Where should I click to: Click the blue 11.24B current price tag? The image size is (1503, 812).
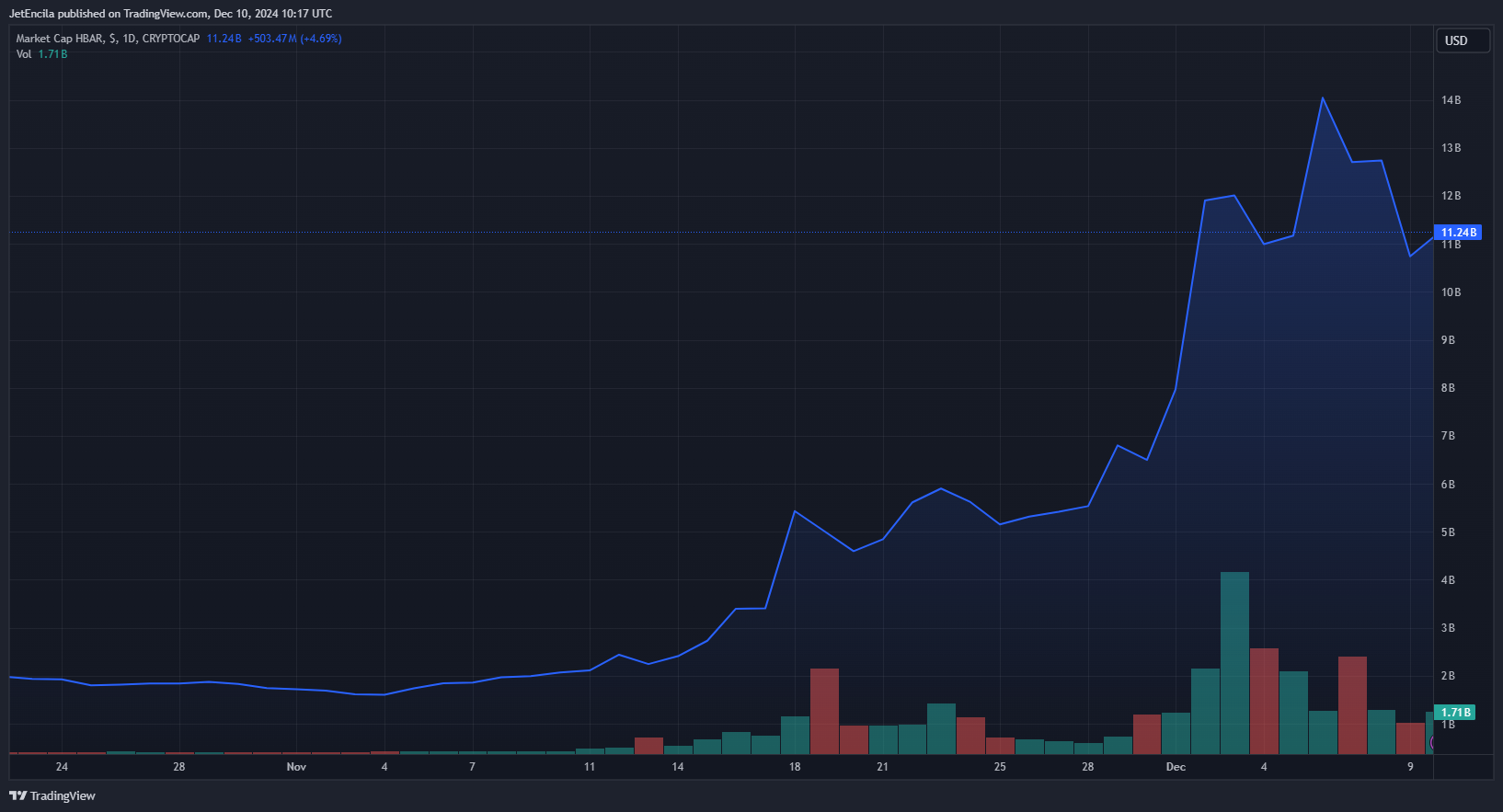click(x=1458, y=233)
